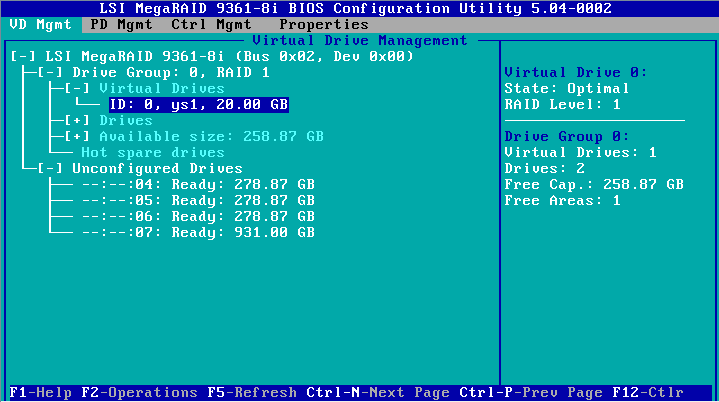The height and width of the screenshot is (402, 719).
Task: Open the Ctrl Mgmt tab
Action: pos(211,25)
